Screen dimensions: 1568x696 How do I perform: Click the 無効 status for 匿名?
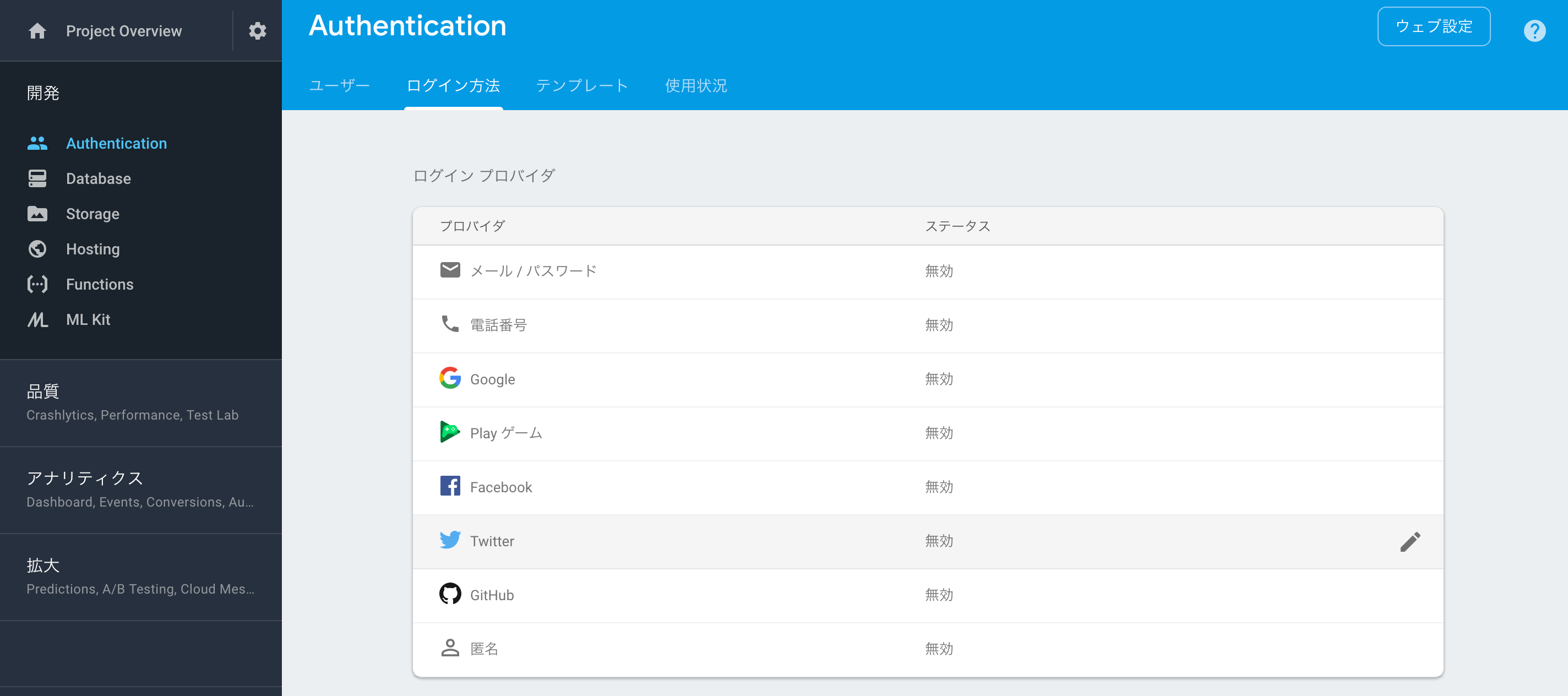[939, 649]
